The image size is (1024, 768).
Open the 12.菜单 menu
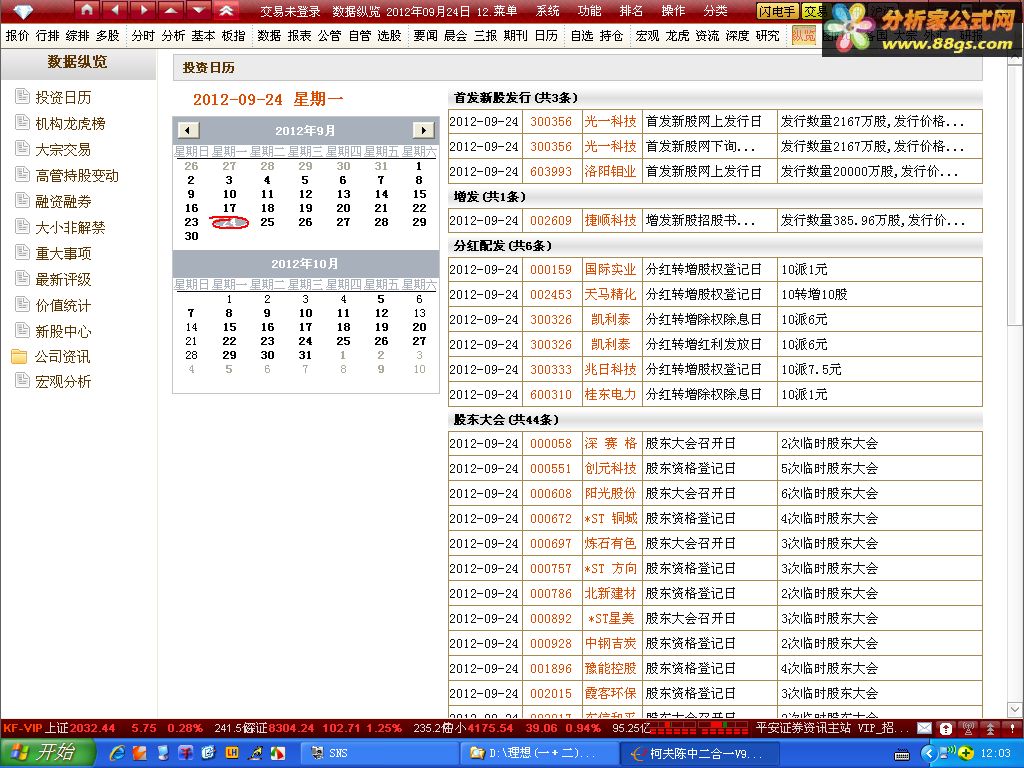coord(497,11)
